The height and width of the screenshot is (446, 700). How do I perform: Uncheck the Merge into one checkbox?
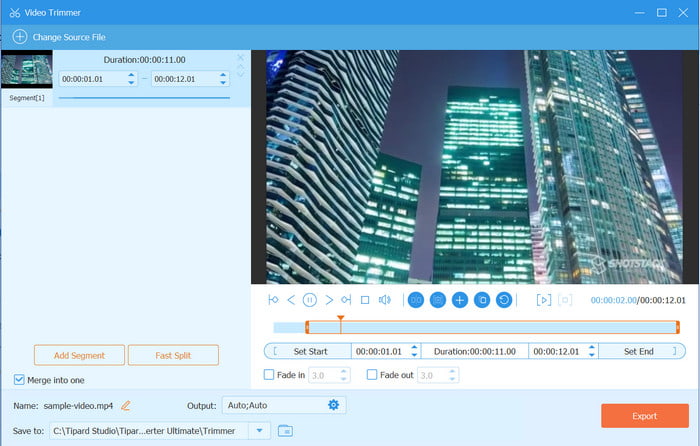[x=20, y=379]
